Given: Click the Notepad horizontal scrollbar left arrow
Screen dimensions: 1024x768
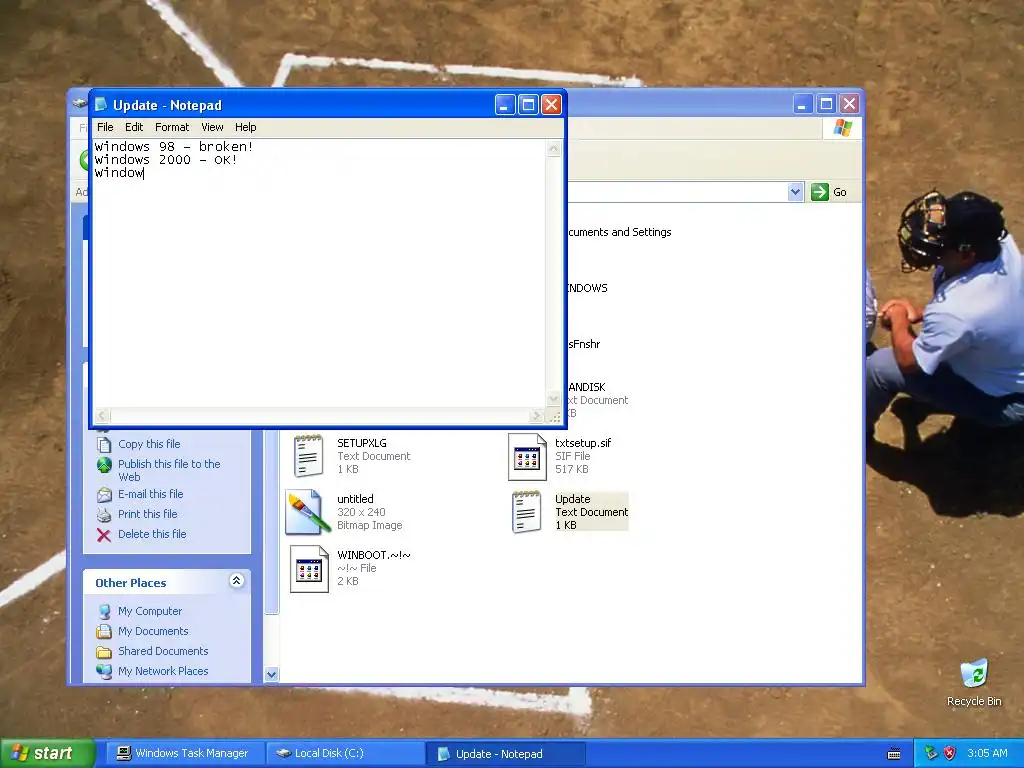Looking at the screenshot, I should [102, 415].
